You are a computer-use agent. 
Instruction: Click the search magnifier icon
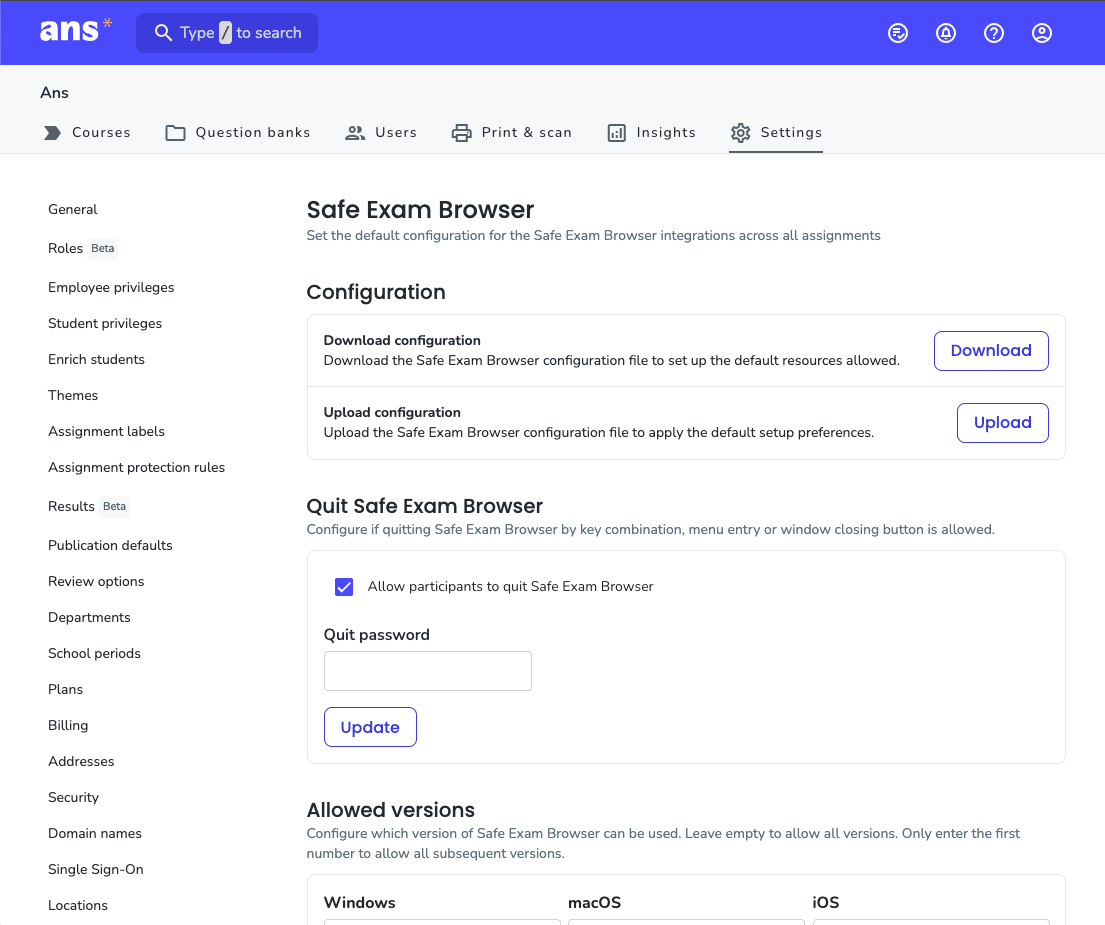pyautogui.click(x=163, y=33)
